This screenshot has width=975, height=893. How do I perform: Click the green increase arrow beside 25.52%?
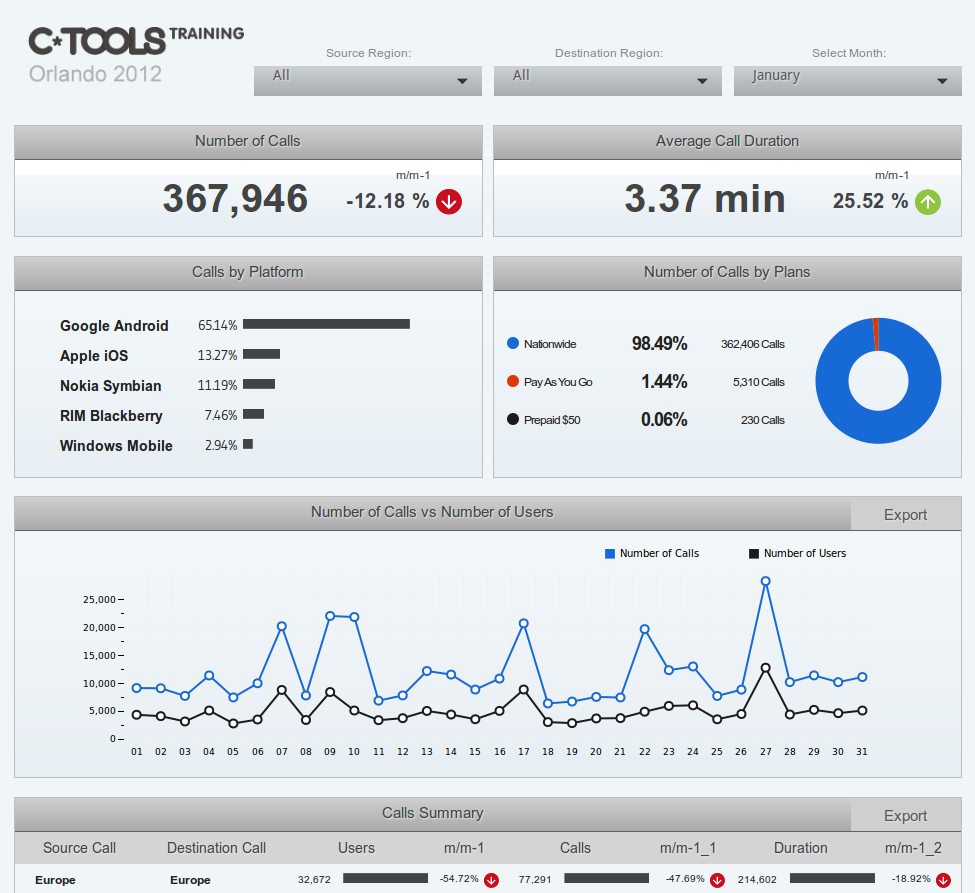click(x=928, y=201)
